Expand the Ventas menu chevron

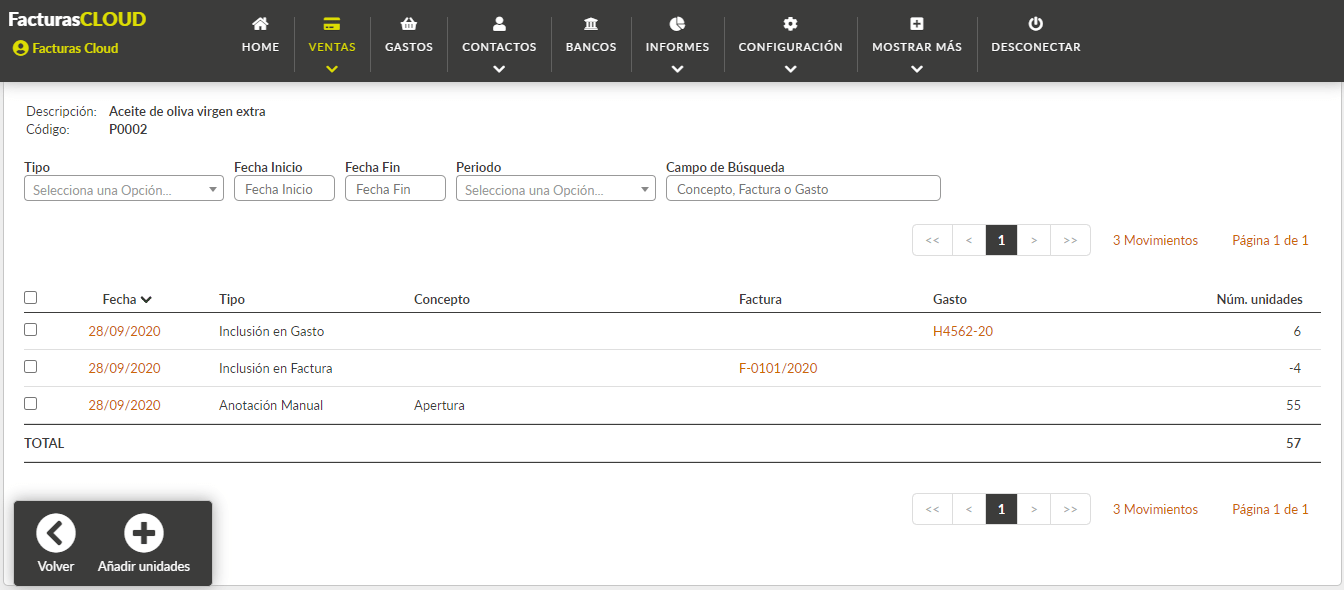click(x=332, y=69)
